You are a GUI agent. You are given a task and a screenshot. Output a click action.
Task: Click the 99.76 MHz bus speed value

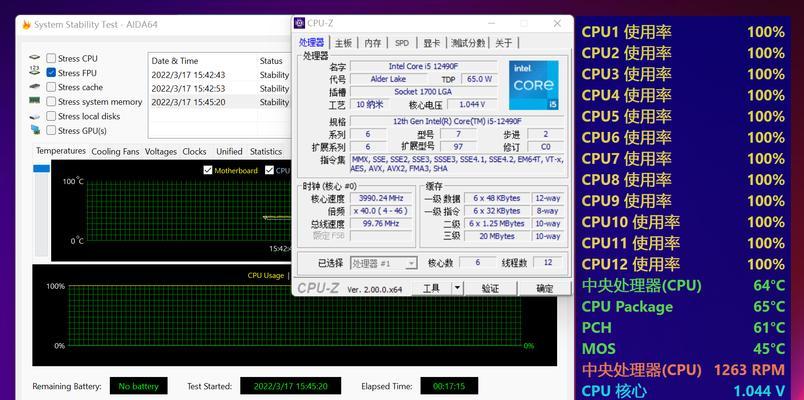(381, 224)
